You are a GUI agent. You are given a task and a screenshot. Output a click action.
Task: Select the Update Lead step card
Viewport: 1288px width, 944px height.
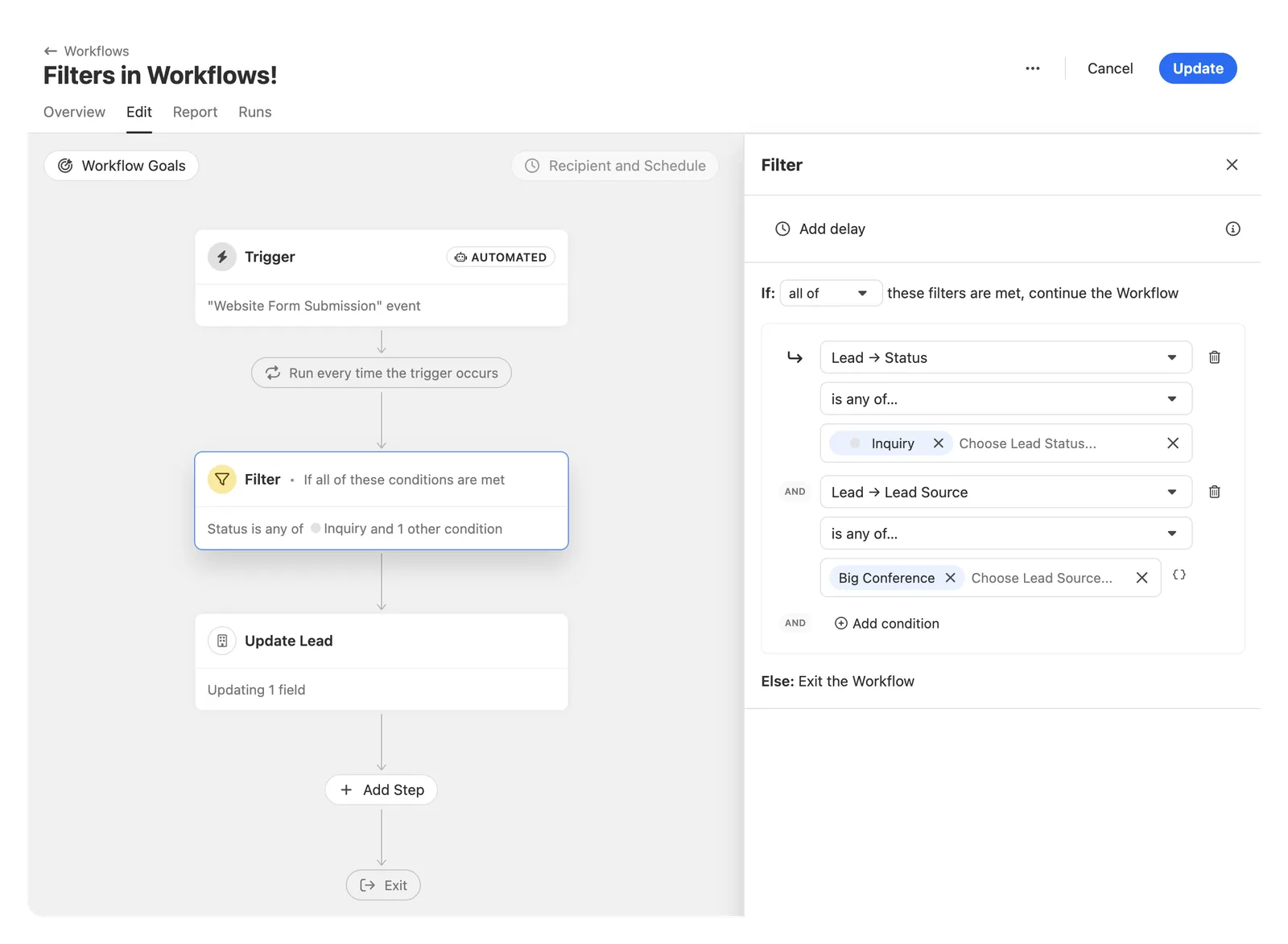click(382, 662)
